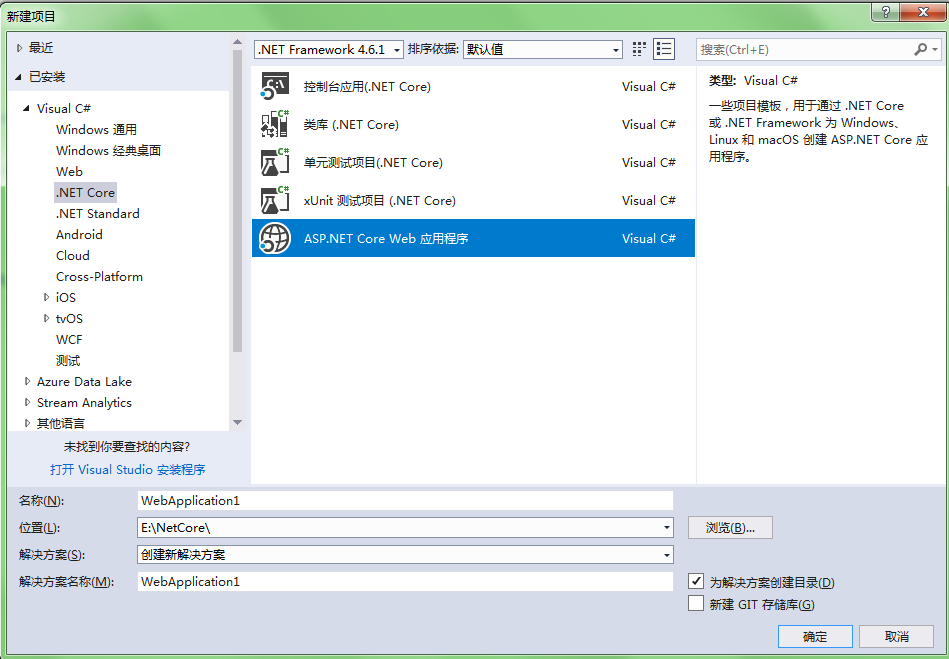Click the Unit Test Project (.NET Core) icon
The width and height of the screenshot is (949, 659).
[275, 163]
